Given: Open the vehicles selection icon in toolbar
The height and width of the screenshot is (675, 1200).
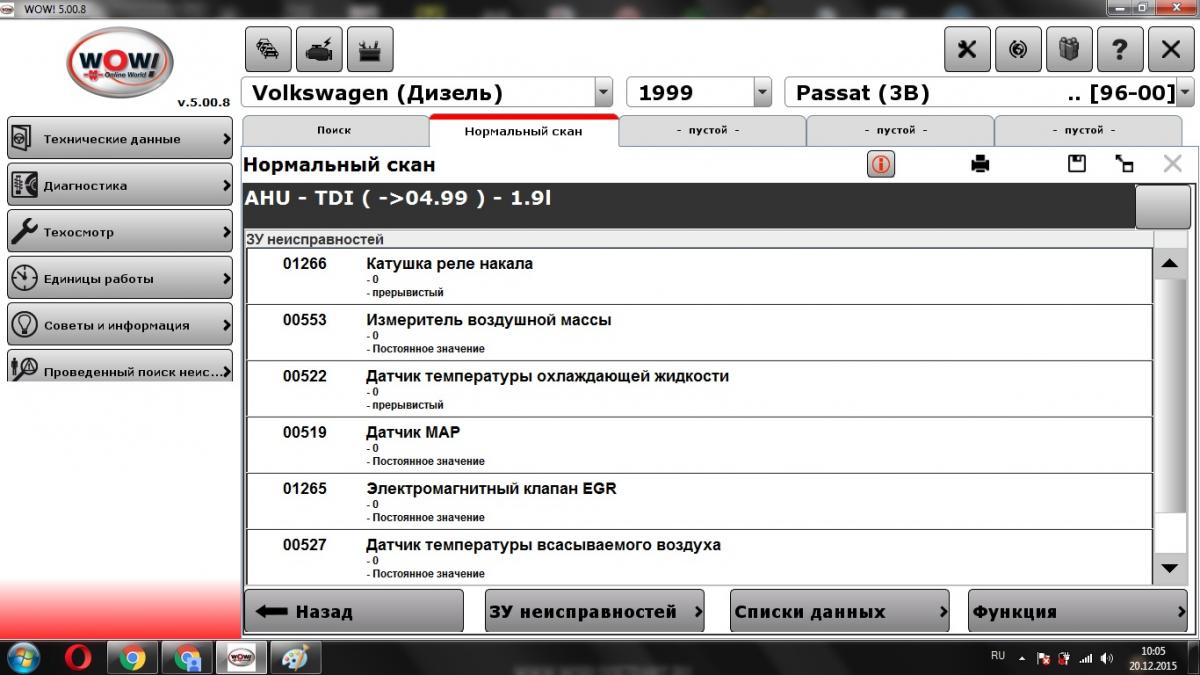Looking at the screenshot, I should 268,49.
